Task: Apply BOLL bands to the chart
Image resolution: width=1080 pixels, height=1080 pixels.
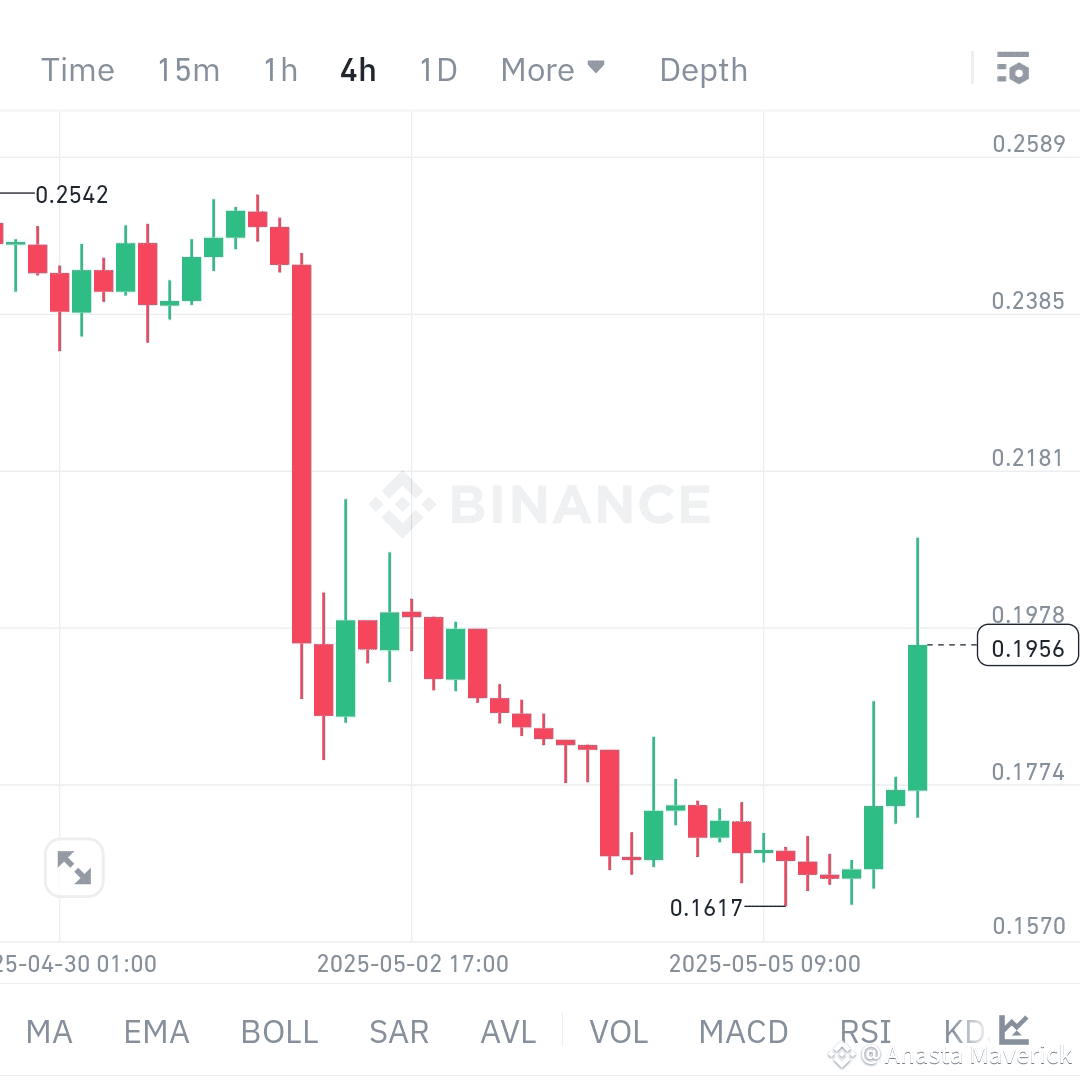Action: (279, 1031)
